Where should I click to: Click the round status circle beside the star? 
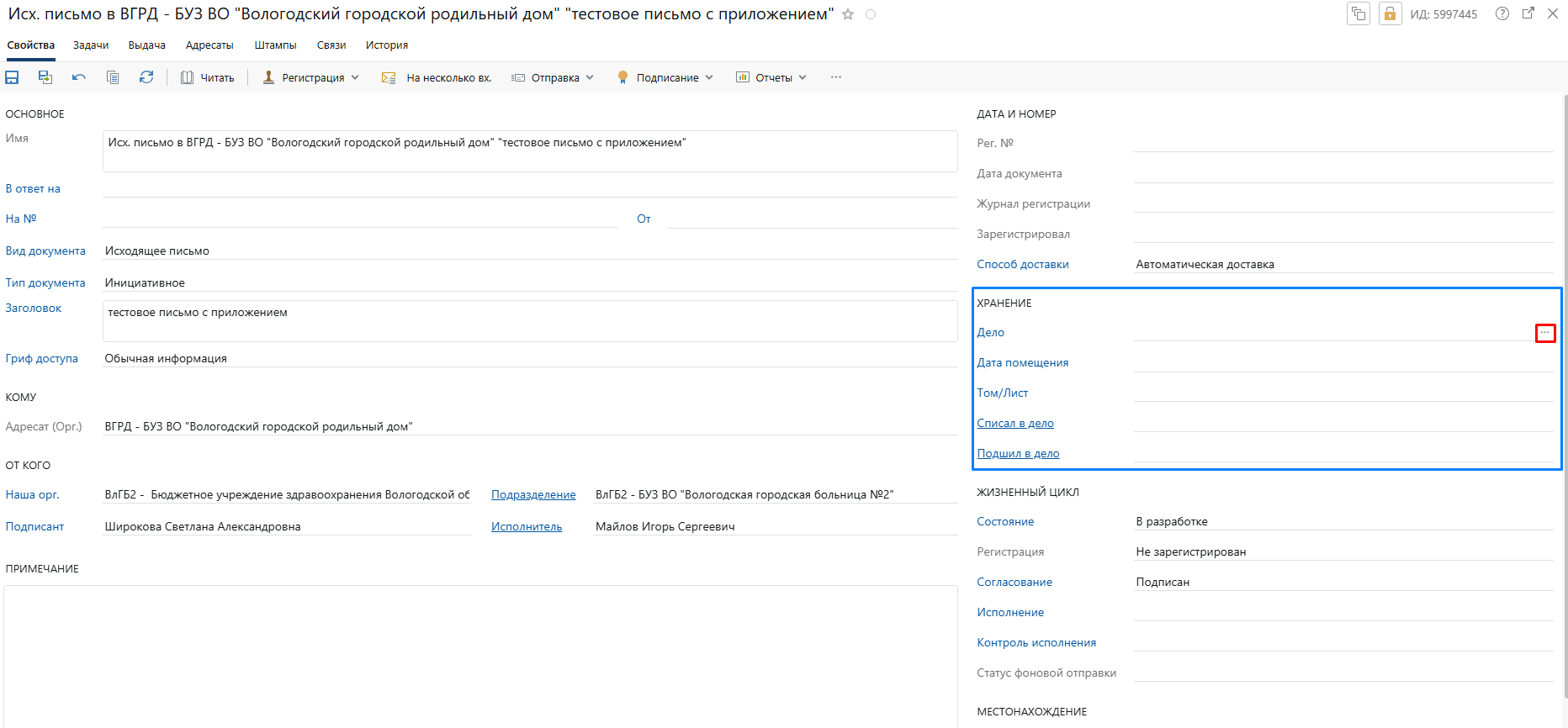tap(871, 14)
